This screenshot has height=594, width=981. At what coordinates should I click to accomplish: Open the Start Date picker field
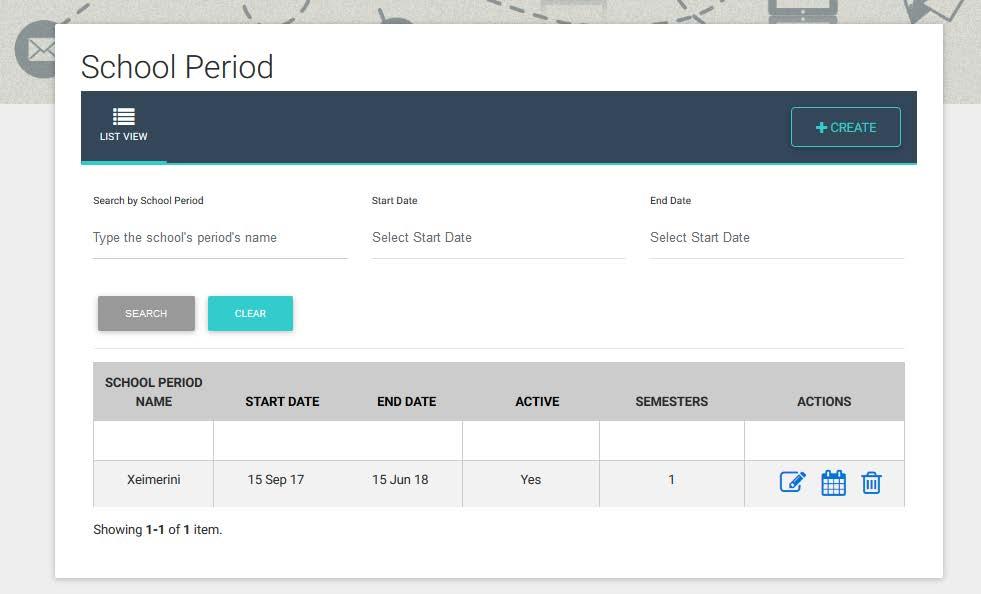click(x=498, y=238)
